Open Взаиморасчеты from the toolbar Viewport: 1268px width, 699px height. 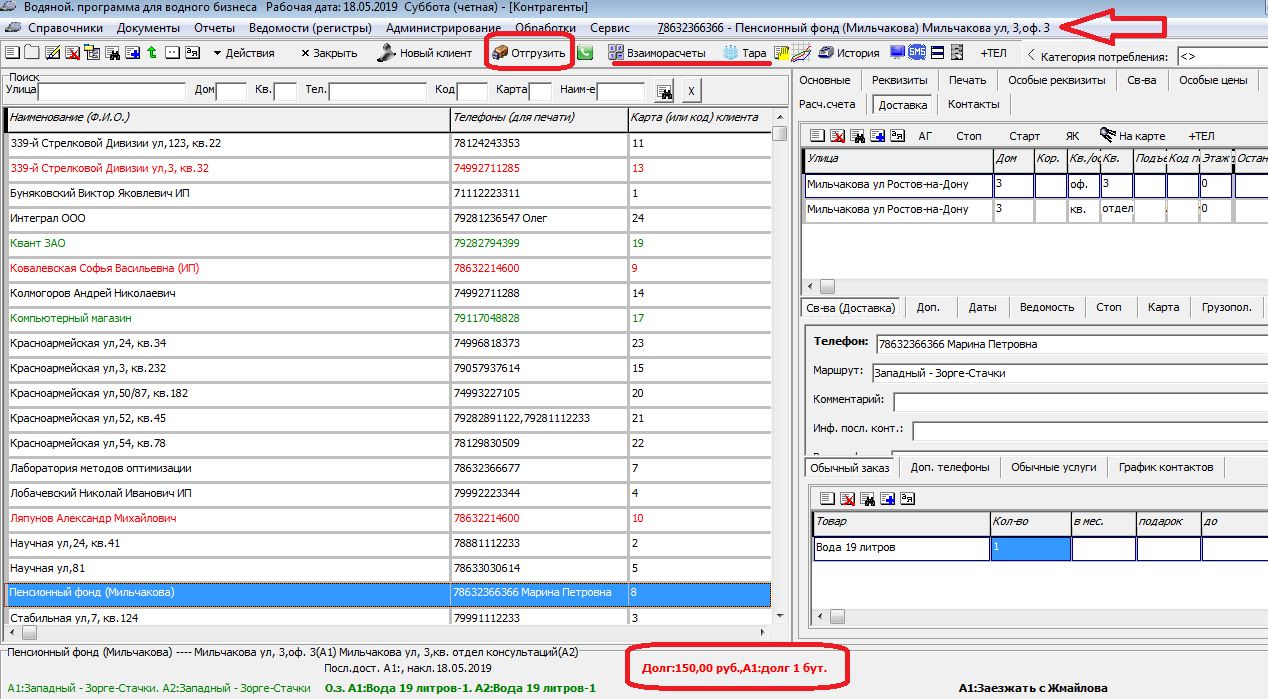[x=657, y=53]
